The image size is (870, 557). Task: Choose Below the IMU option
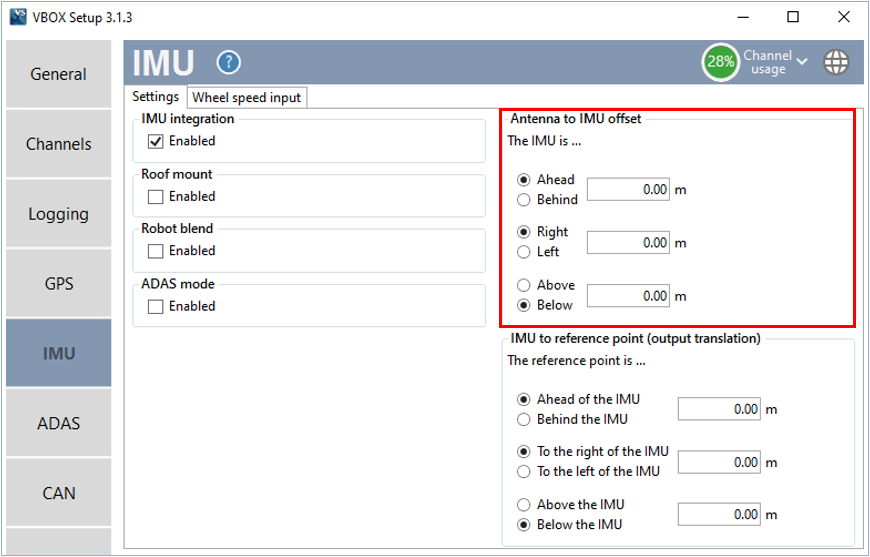click(x=523, y=525)
